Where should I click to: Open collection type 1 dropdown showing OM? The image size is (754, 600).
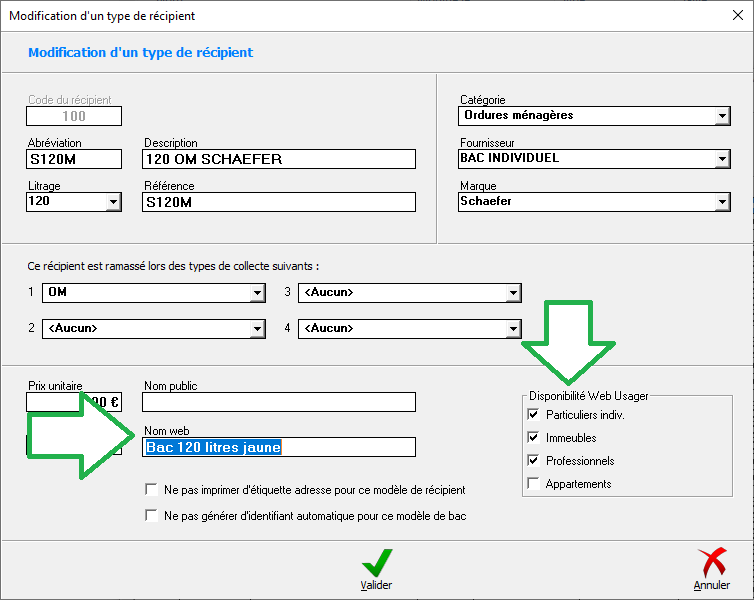pyautogui.click(x=257, y=293)
